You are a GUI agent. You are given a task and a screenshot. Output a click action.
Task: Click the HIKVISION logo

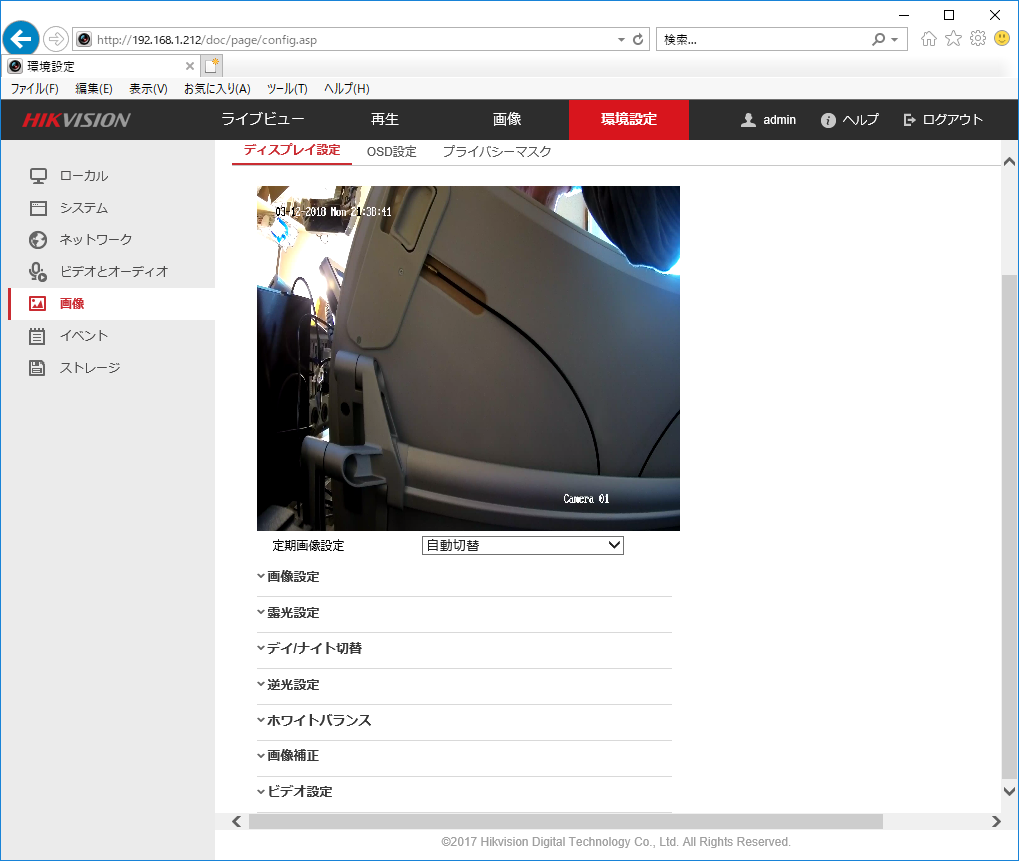(77, 120)
